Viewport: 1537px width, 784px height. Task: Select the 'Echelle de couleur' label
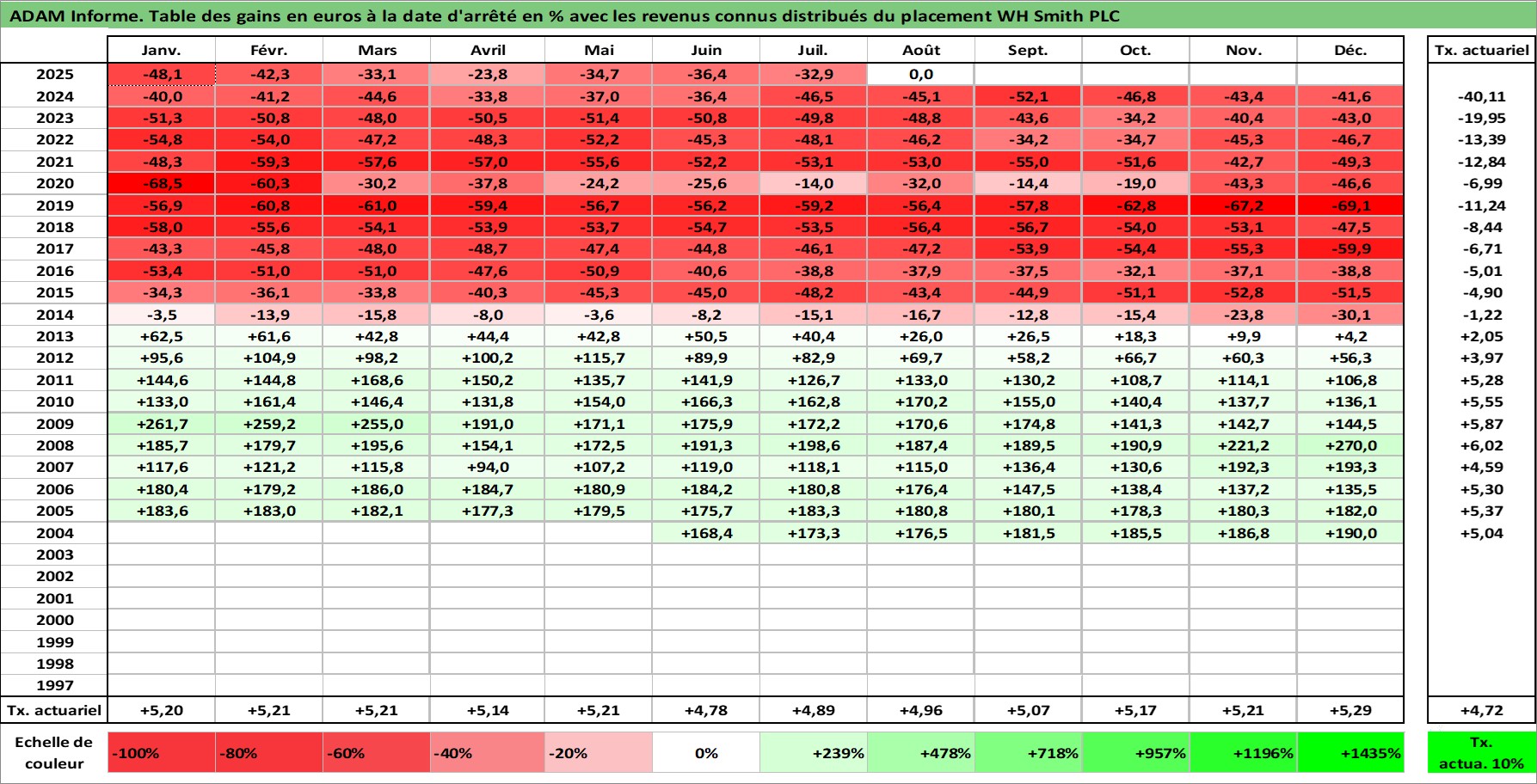[54, 753]
